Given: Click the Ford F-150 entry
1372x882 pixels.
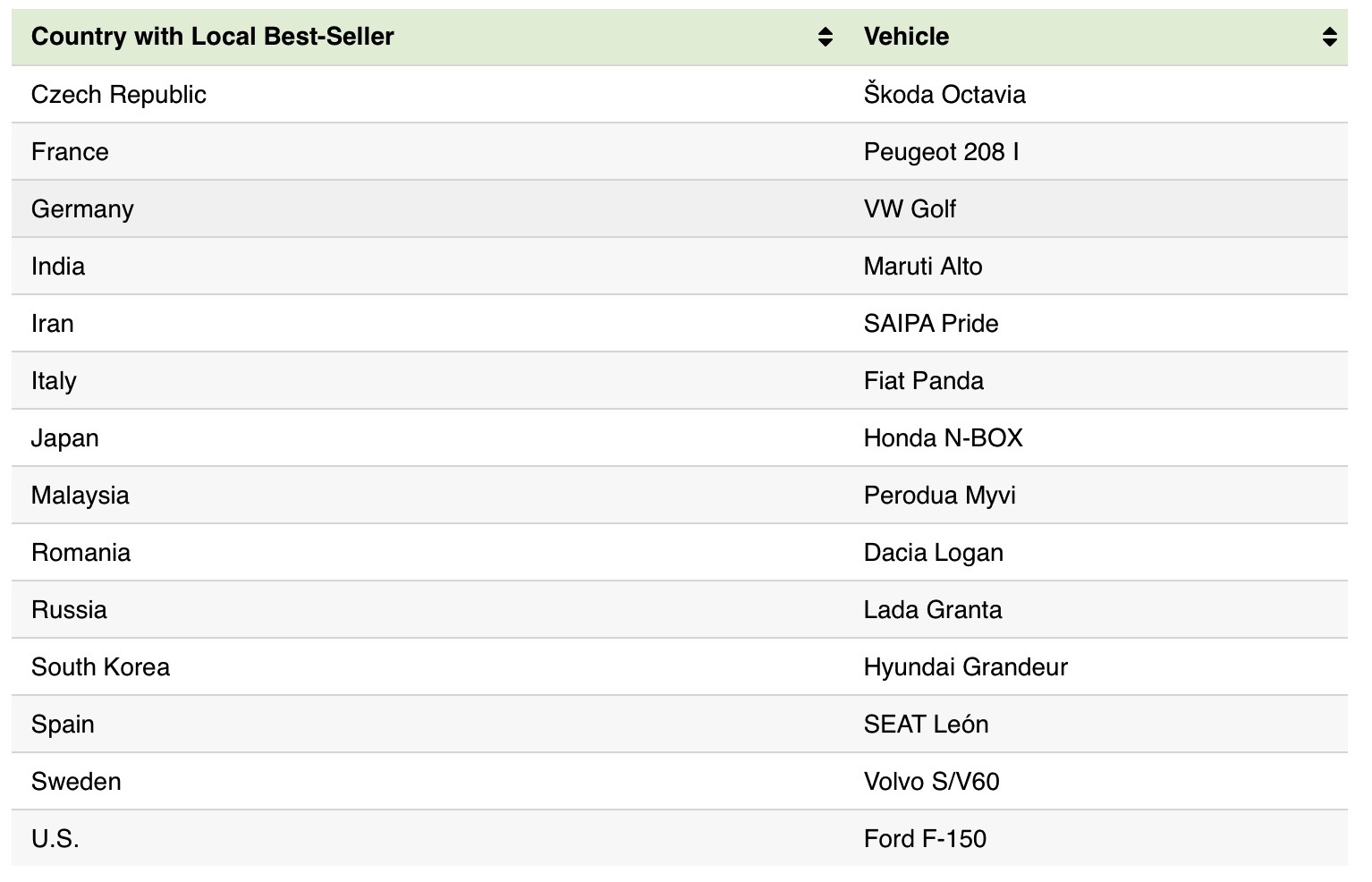Looking at the screenshot, I should [x=925, y=839].
